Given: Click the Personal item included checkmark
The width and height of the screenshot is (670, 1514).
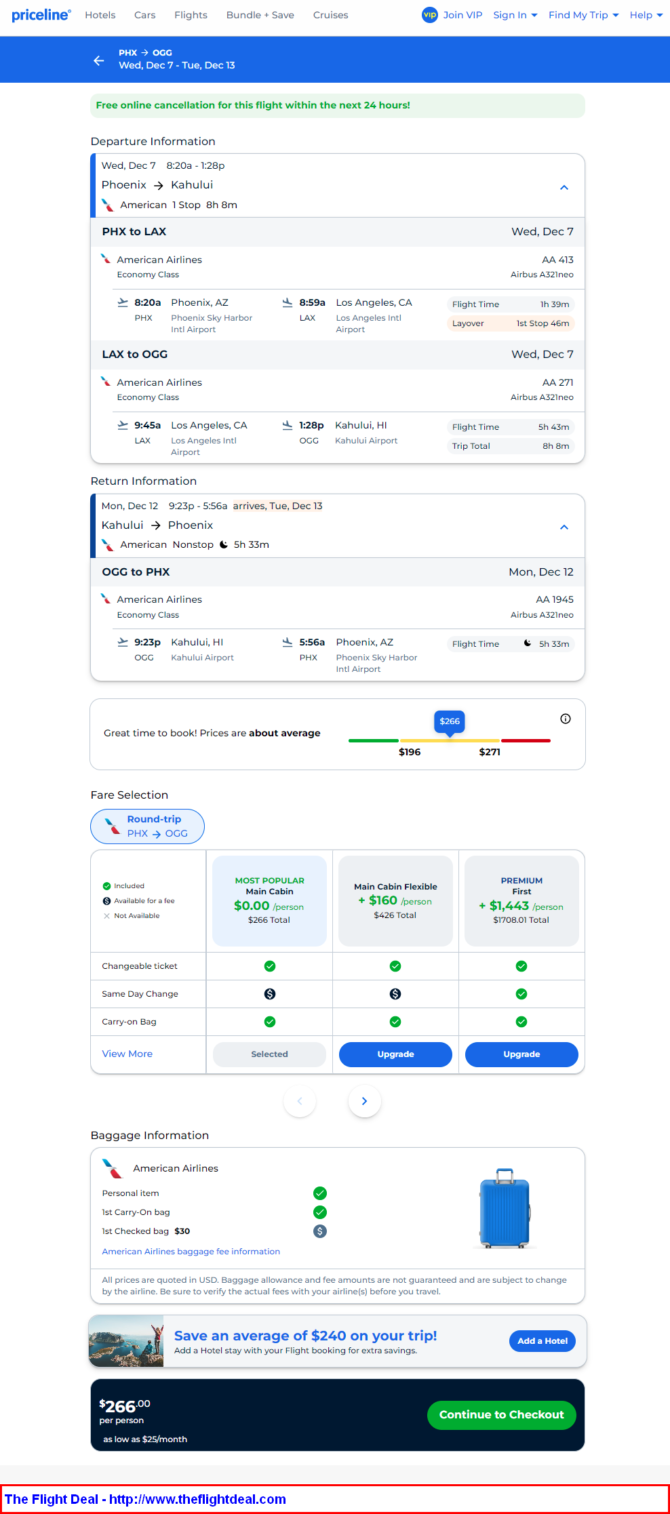Looking at the screenshot, I should click(x=320, y=1193).
